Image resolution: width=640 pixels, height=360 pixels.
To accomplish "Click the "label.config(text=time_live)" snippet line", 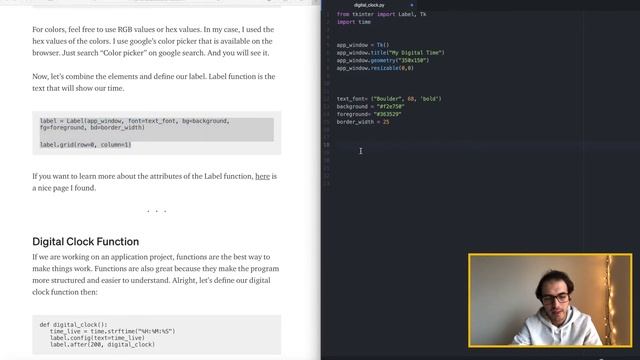I will (x=97, y=338).
